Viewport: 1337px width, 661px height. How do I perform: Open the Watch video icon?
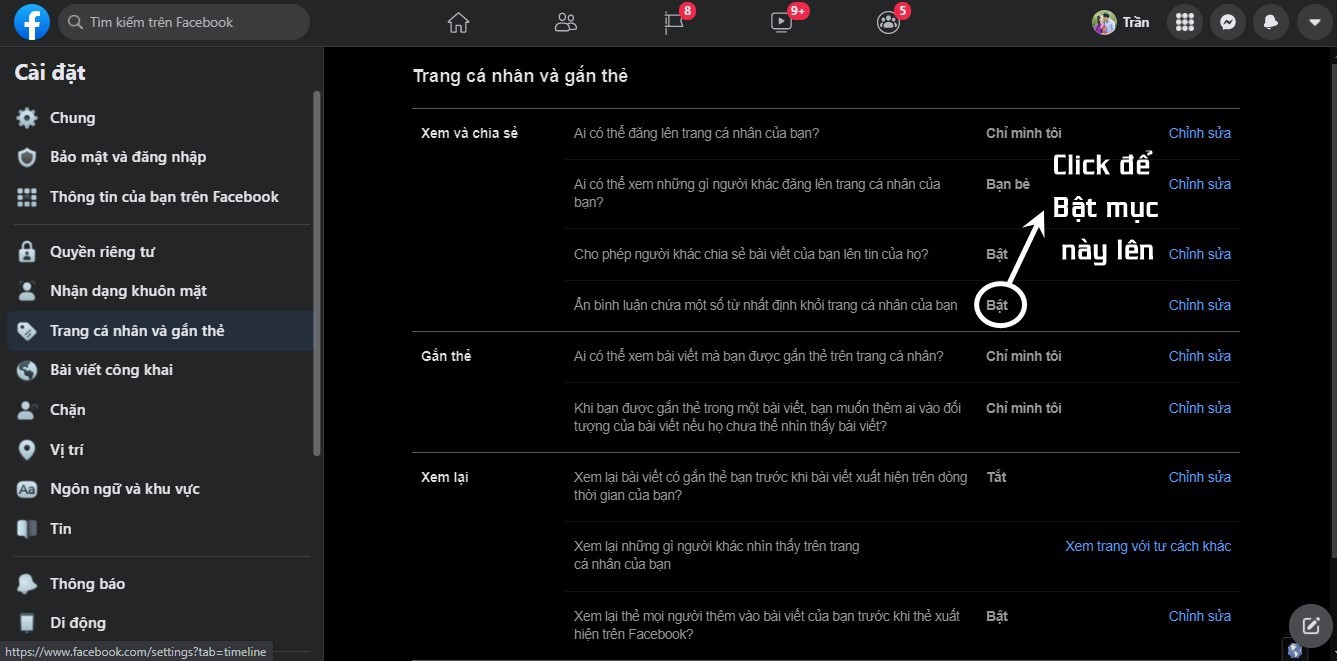pos(782,22)
